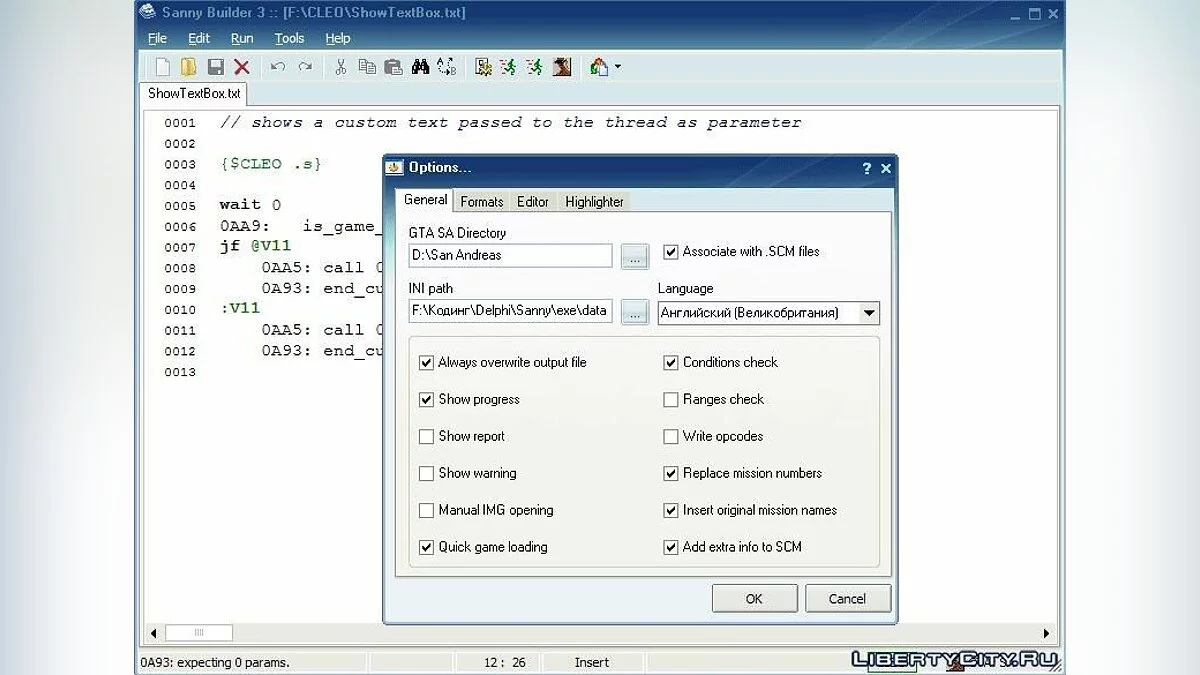Open the Tools menu
1200x675 pixels.
point(289,38)
